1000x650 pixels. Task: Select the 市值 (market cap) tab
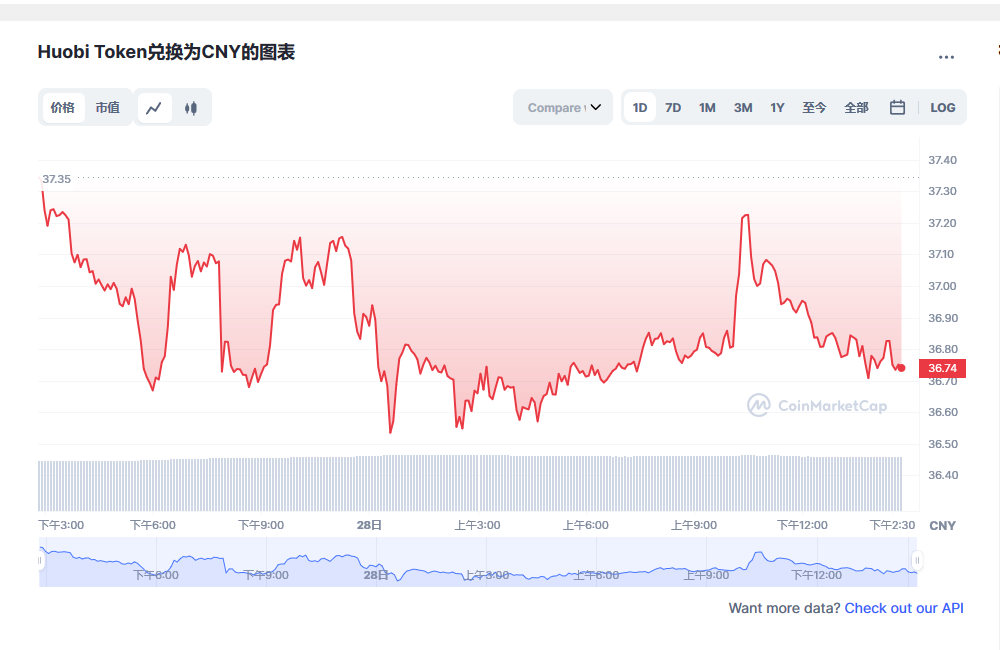point(108,108)
